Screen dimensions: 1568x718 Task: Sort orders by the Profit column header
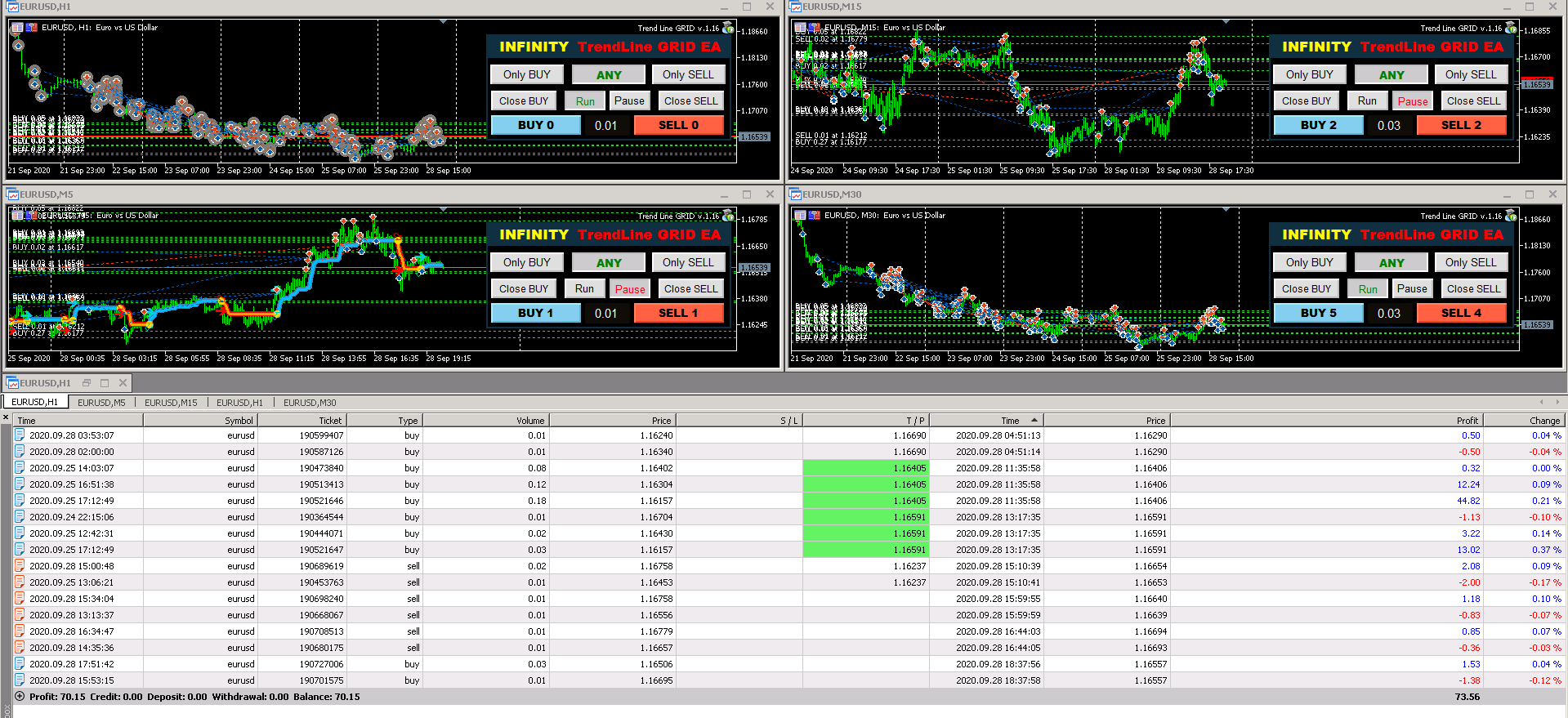[x=1326, y=421]
